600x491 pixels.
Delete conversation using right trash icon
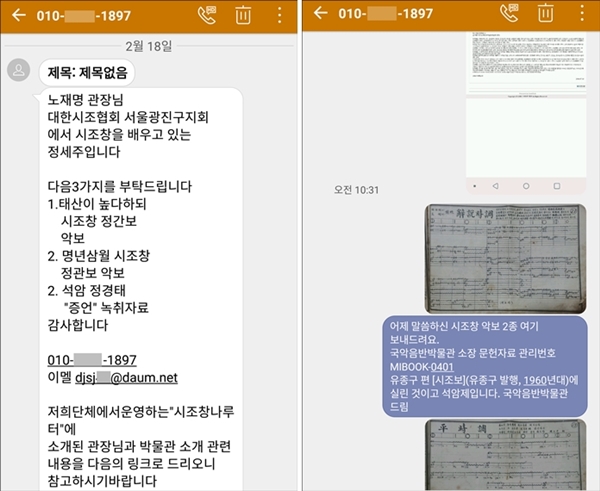(545, 13)
